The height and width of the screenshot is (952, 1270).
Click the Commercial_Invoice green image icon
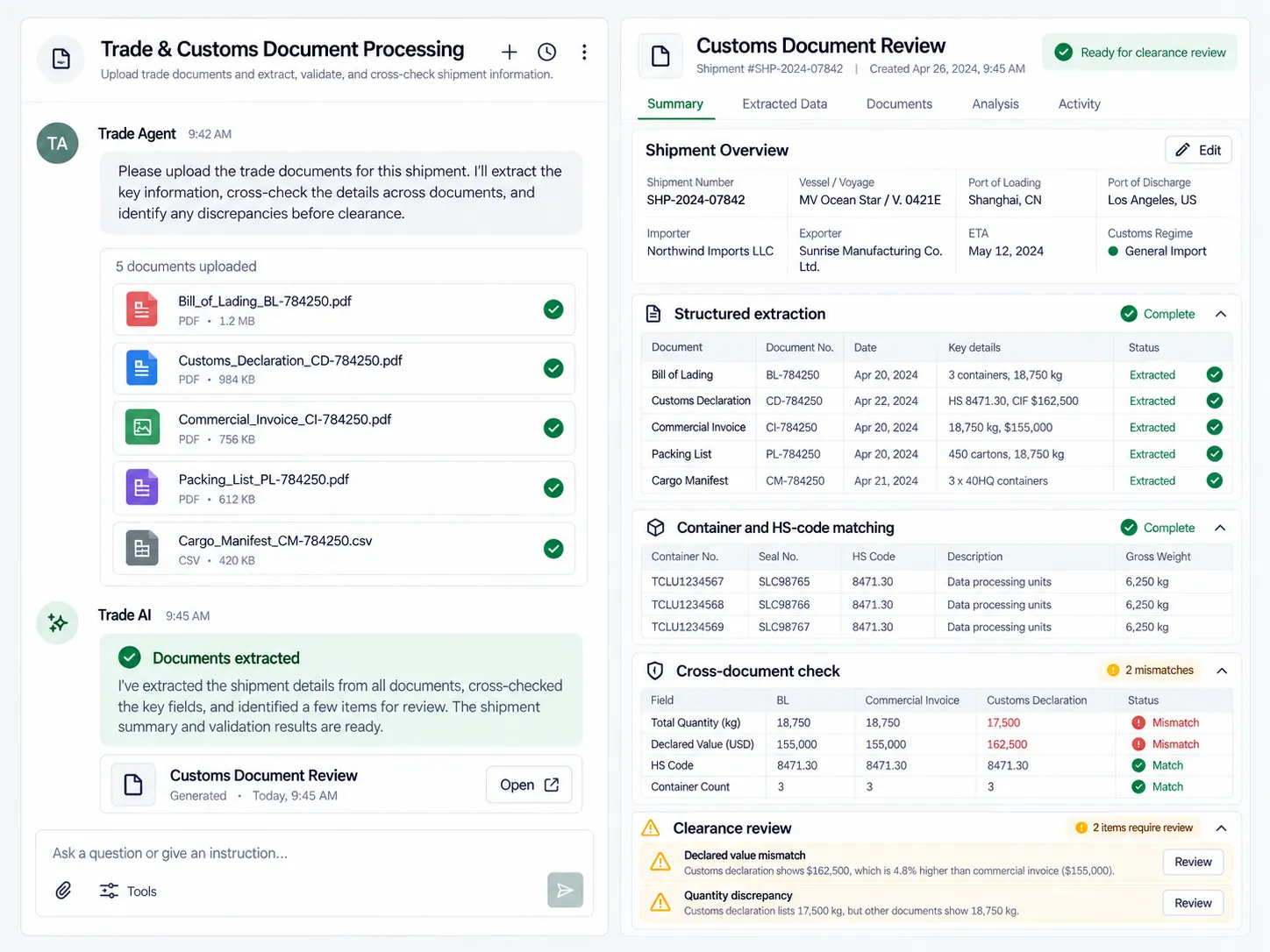[x=142, y=428]
